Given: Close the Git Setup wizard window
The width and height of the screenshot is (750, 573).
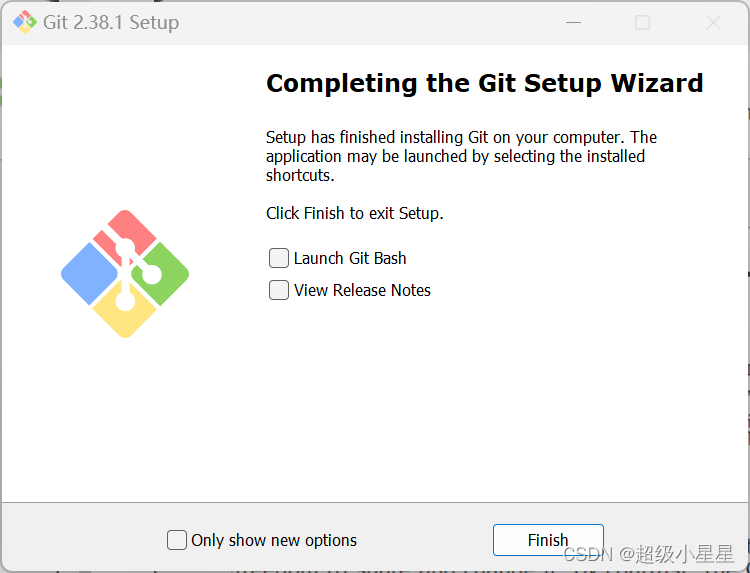Looking at the screenshot, I should [713, 22].
